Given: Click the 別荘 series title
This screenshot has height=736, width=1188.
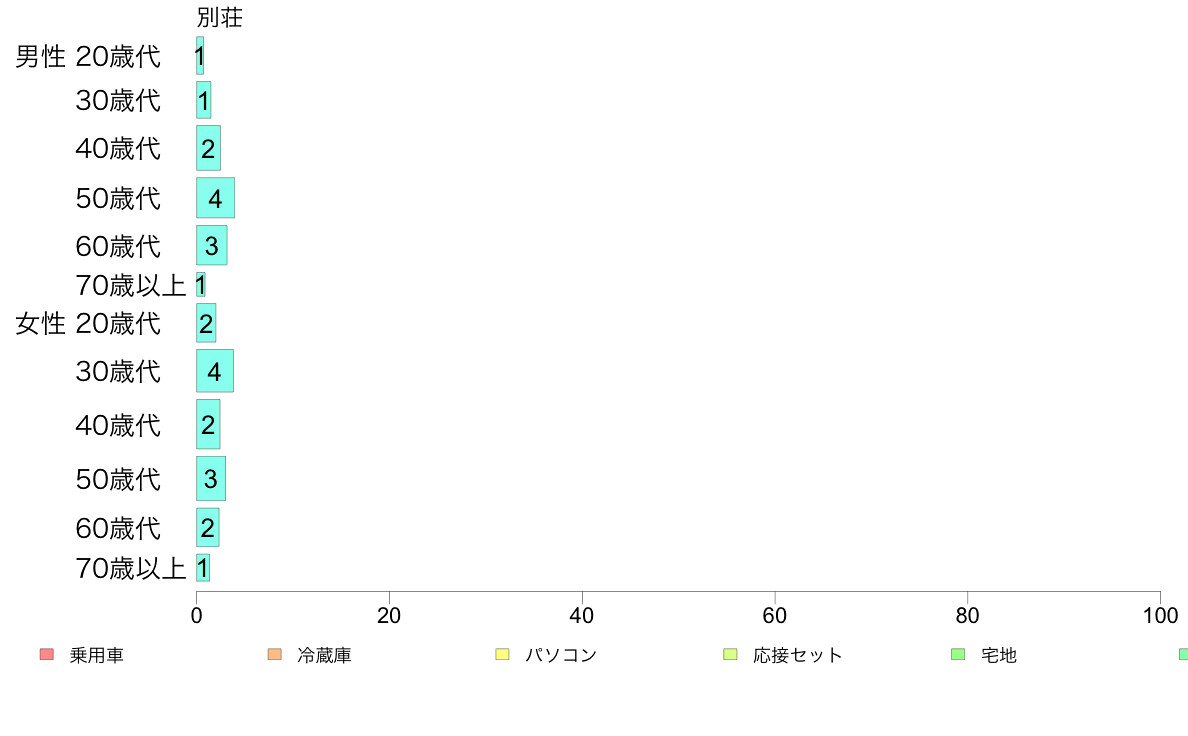Looking at the screenshot, I should (x=220, y=17).
